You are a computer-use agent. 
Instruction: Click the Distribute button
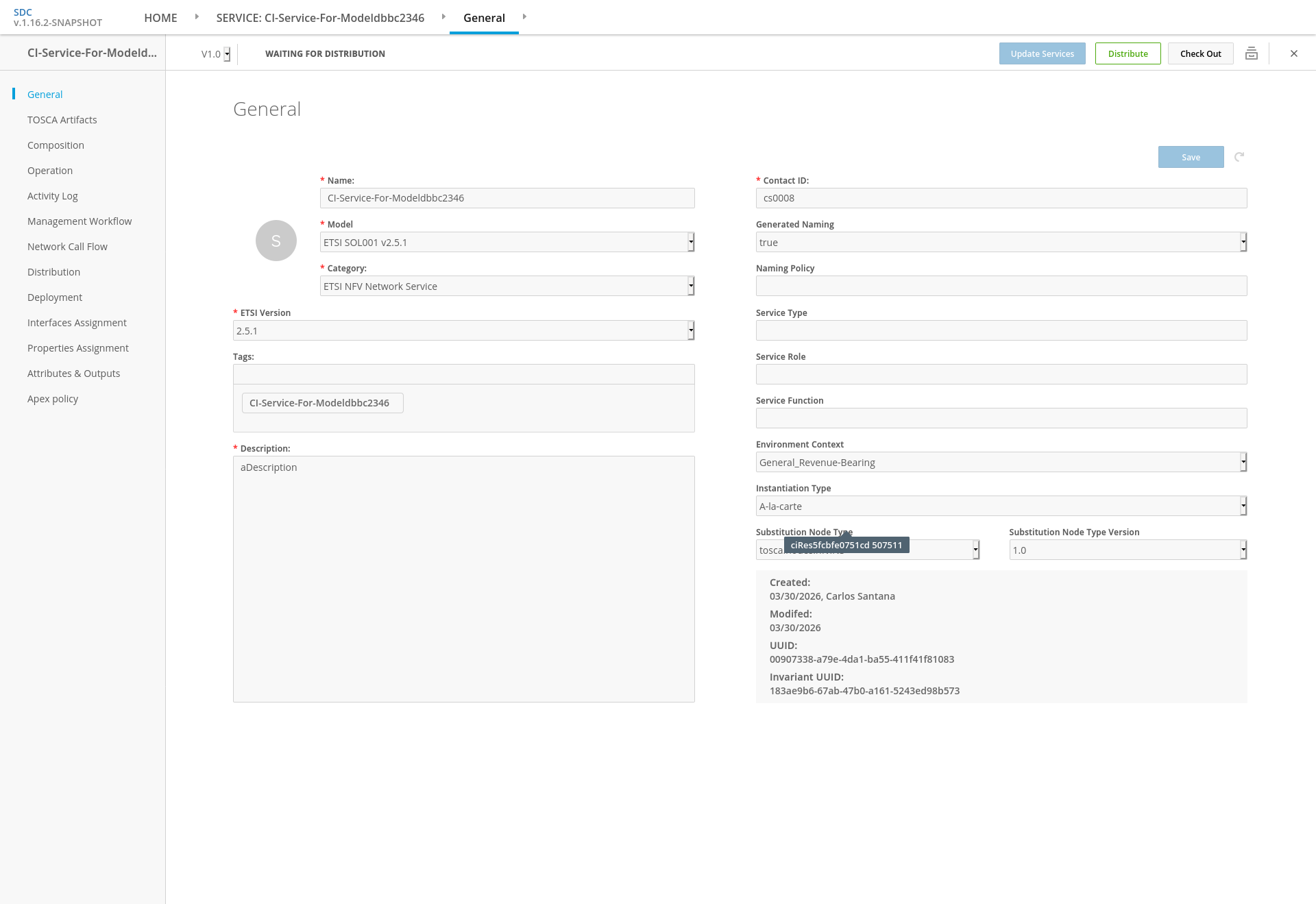point(1128,53)
